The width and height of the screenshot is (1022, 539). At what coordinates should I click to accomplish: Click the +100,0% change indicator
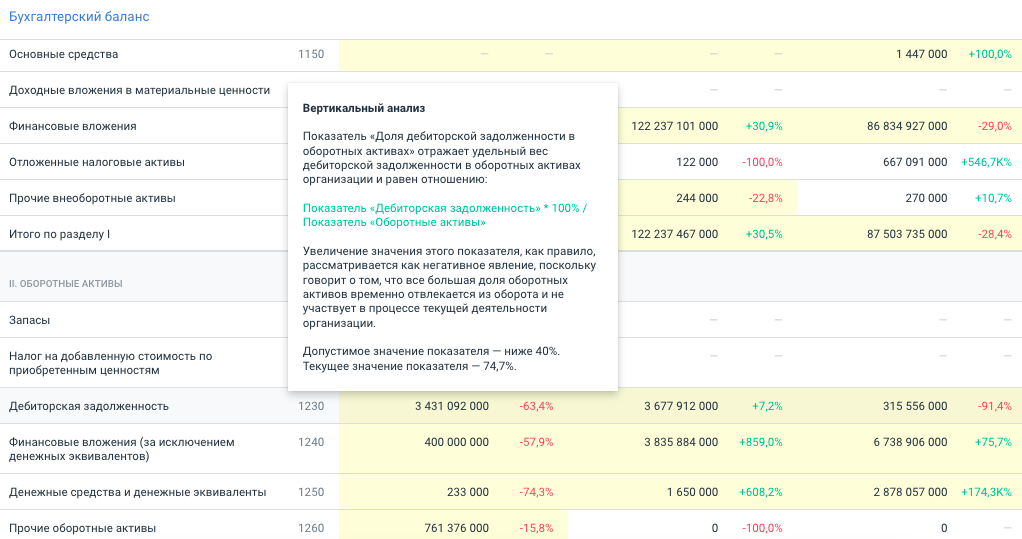pos(989,54)
